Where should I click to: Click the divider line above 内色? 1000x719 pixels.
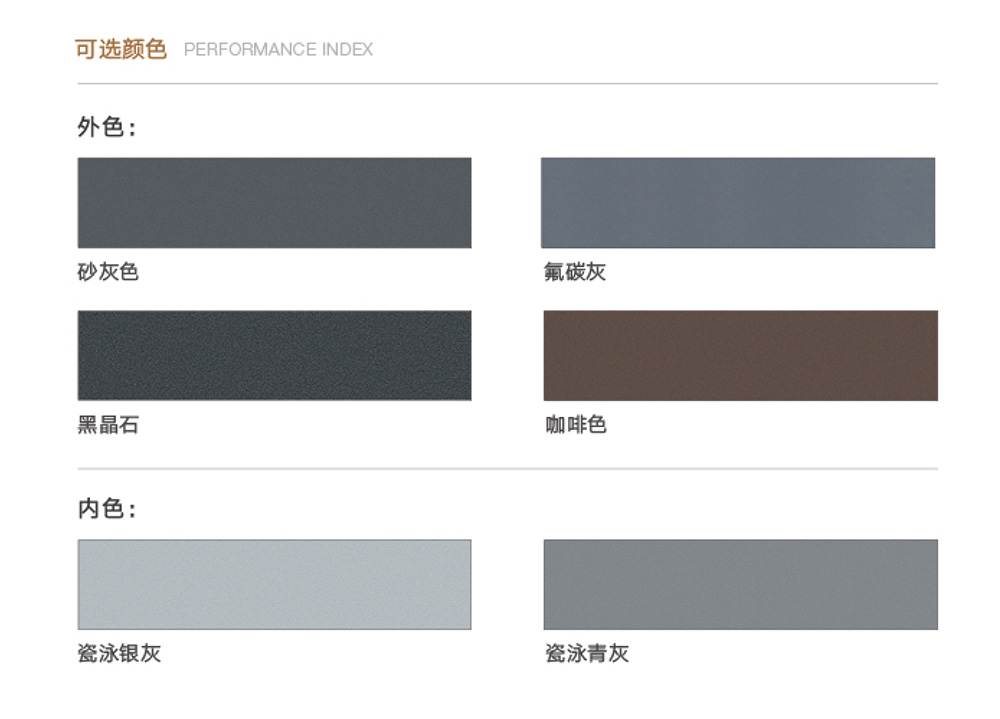[x=508, y=469]
